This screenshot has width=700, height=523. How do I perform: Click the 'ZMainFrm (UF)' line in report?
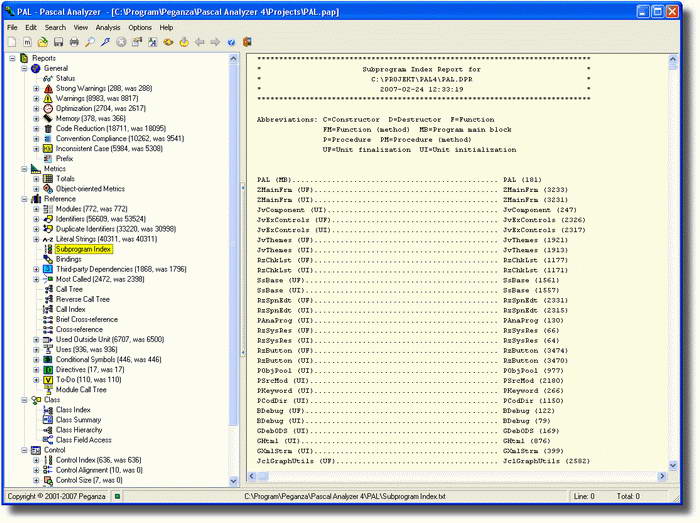point(412,190)
